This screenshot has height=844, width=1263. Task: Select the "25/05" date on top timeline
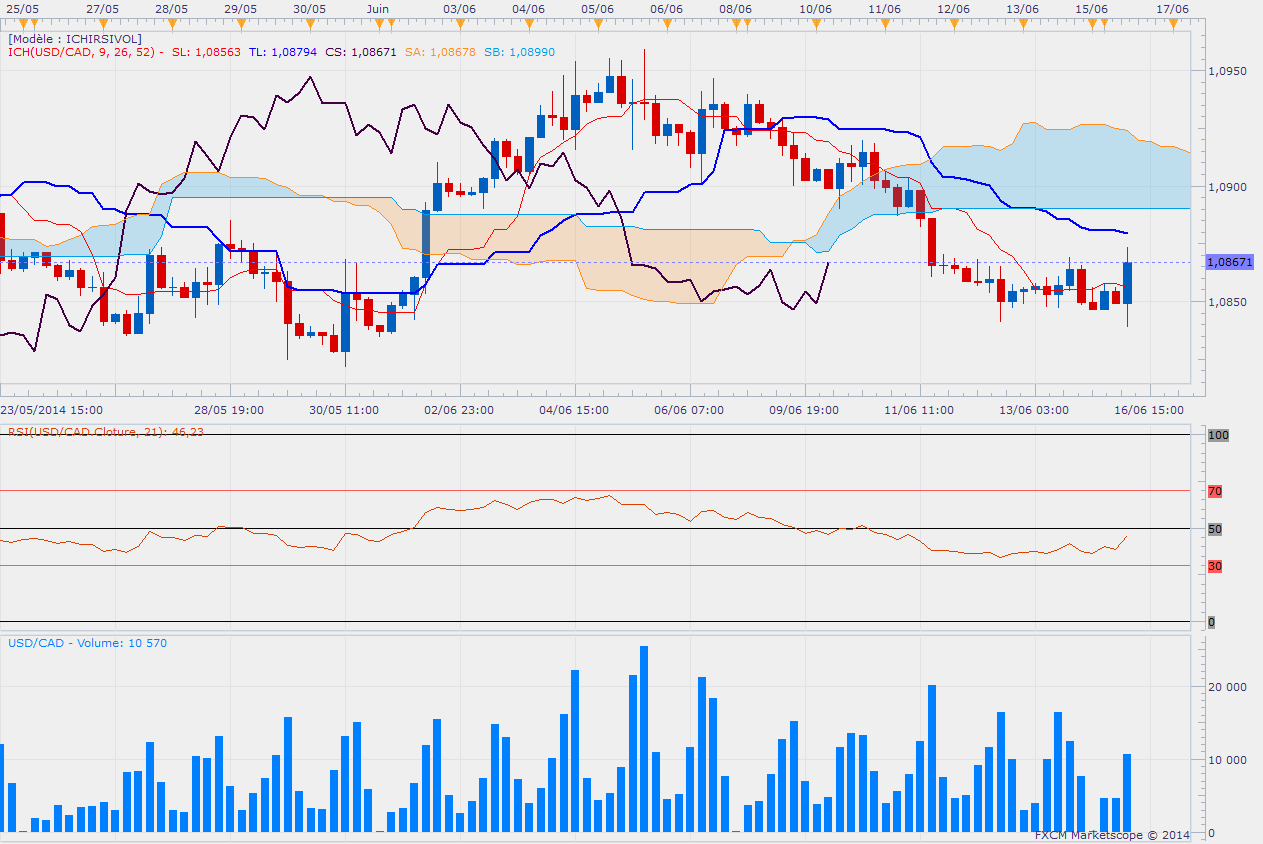tap(22, 8)
